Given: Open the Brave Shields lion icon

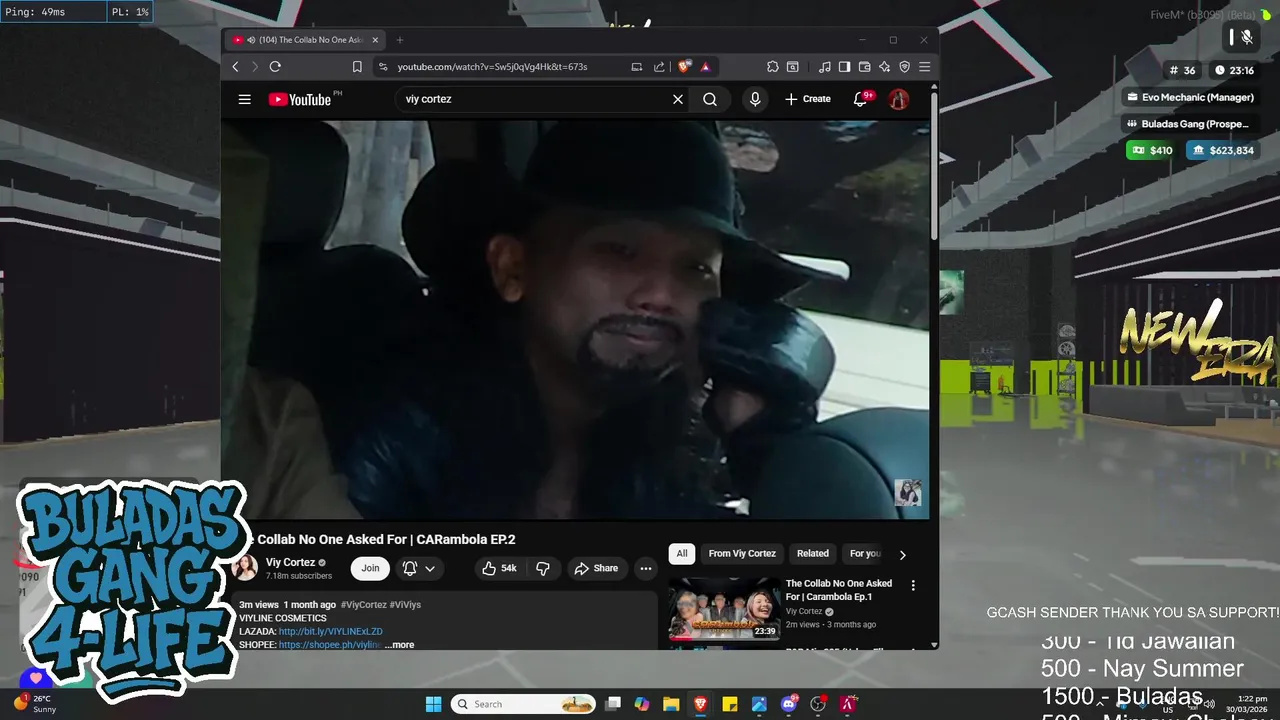Looking at the screenshot, I should click(684, 67).
